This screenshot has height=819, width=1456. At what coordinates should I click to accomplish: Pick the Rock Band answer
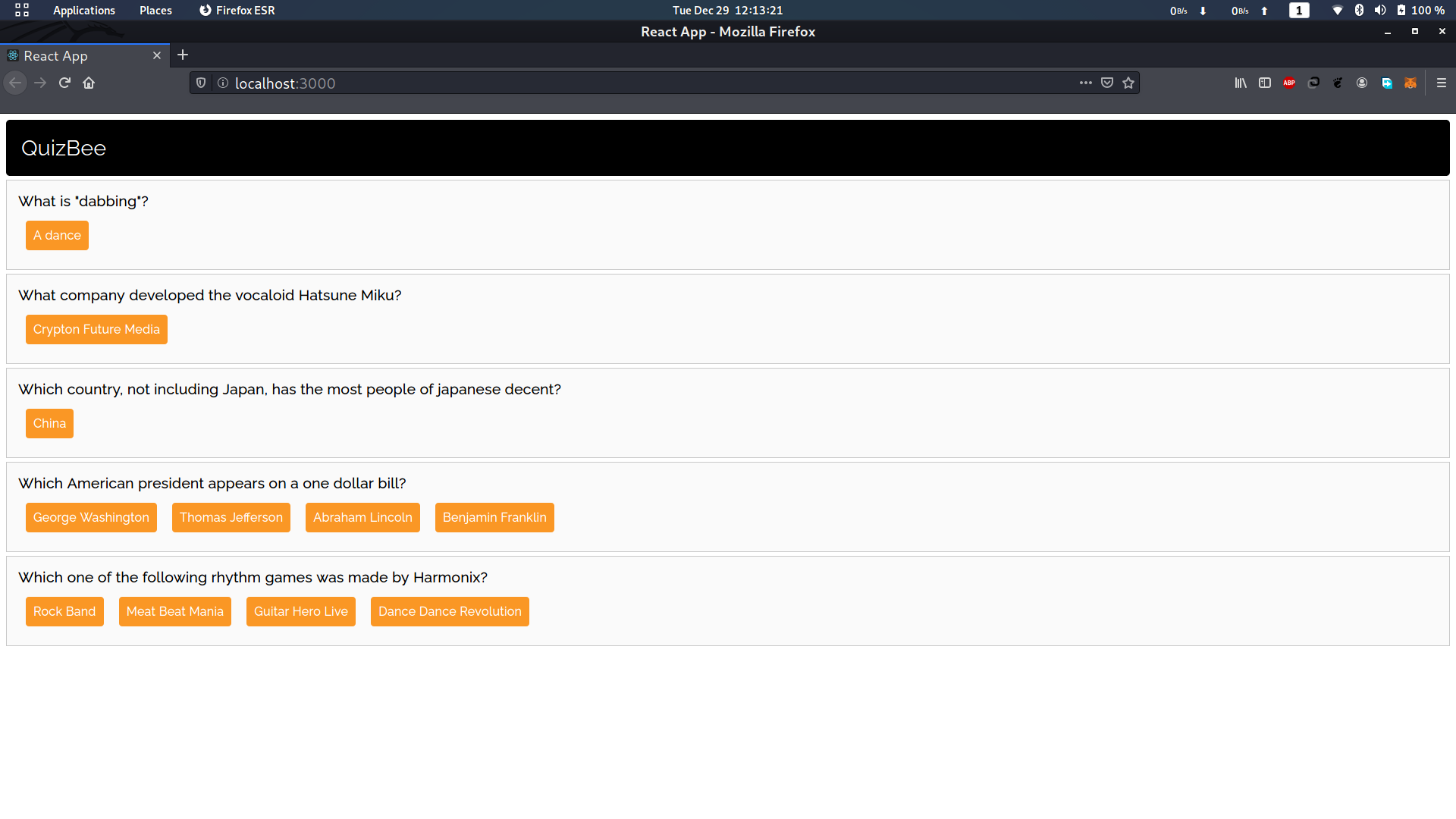pos(64,612)
